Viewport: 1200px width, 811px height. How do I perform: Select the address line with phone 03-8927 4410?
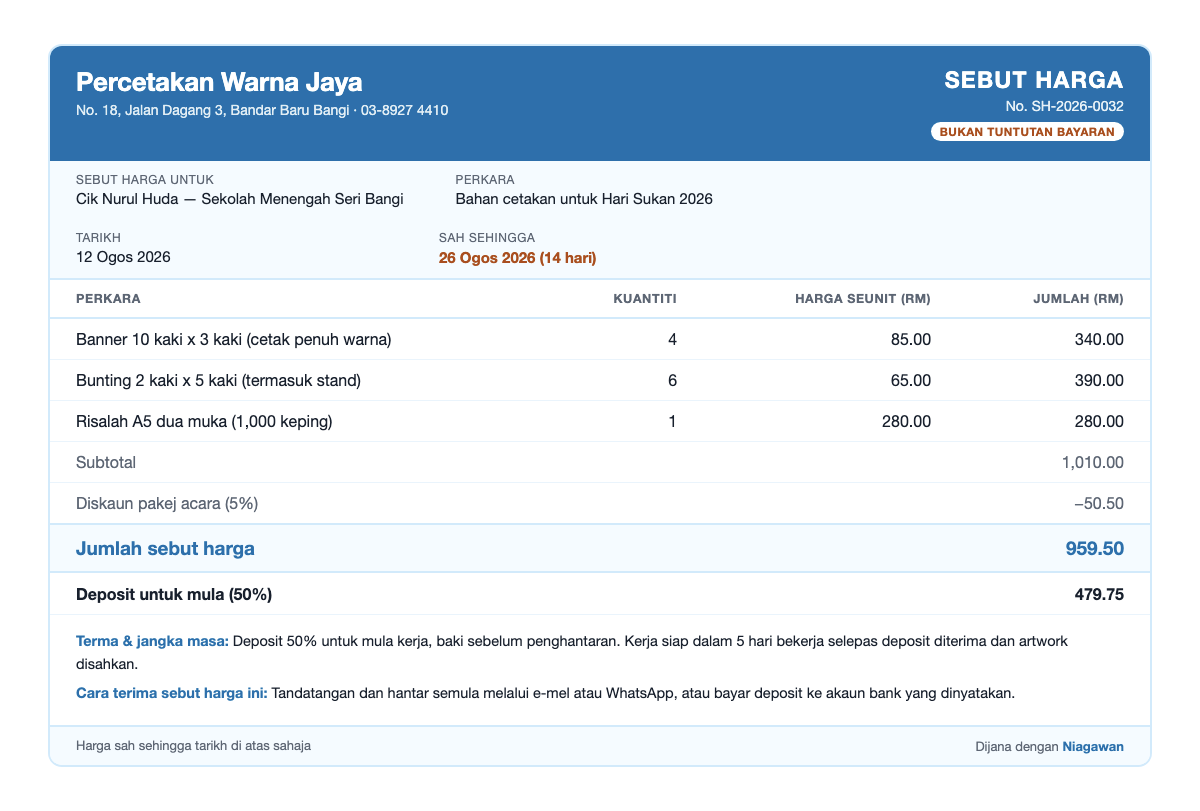(x=262, y=110)
